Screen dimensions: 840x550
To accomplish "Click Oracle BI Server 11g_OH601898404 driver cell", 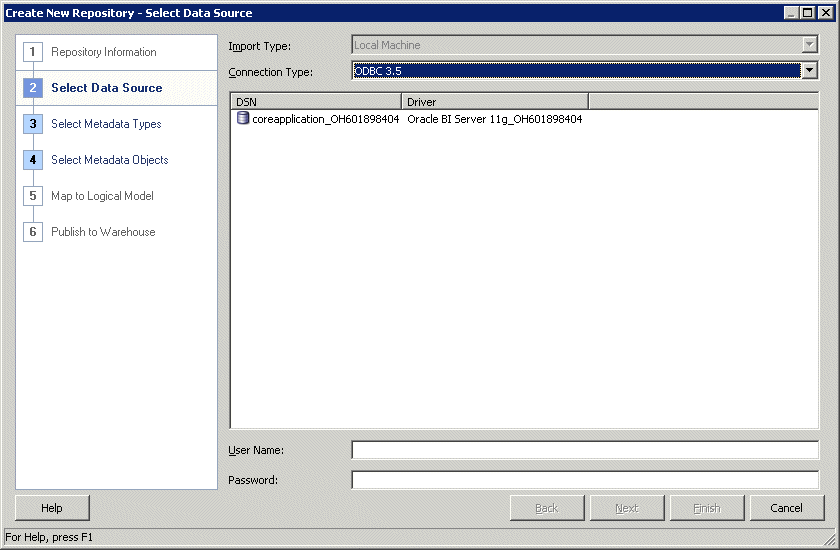I will point(494,119).
